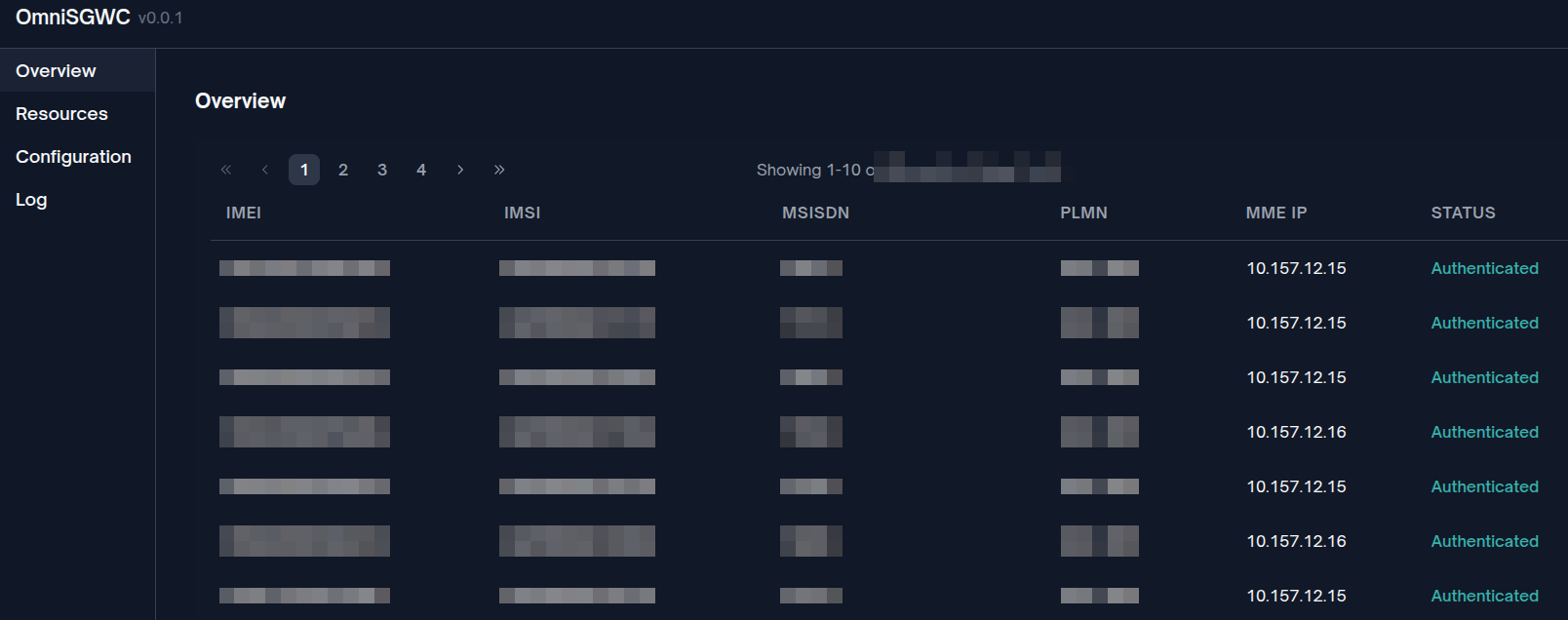Viewport: 1568px width, 620px height.
Task: Open the Overview sidebar item
Action: pos(56,71)
